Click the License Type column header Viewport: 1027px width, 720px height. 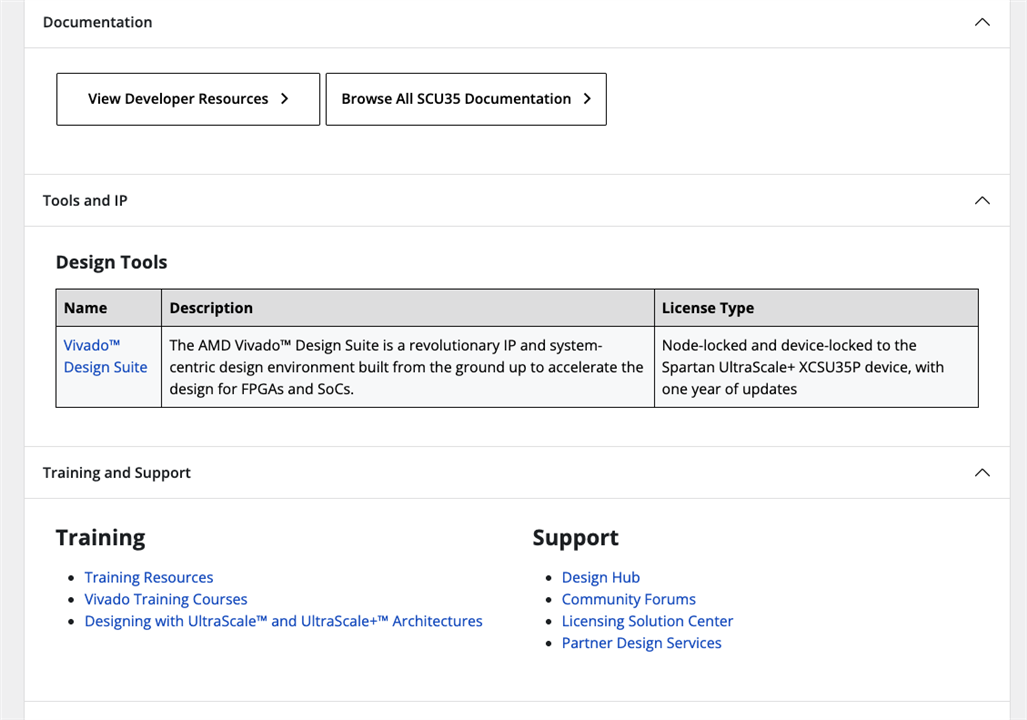coord(816,308)
